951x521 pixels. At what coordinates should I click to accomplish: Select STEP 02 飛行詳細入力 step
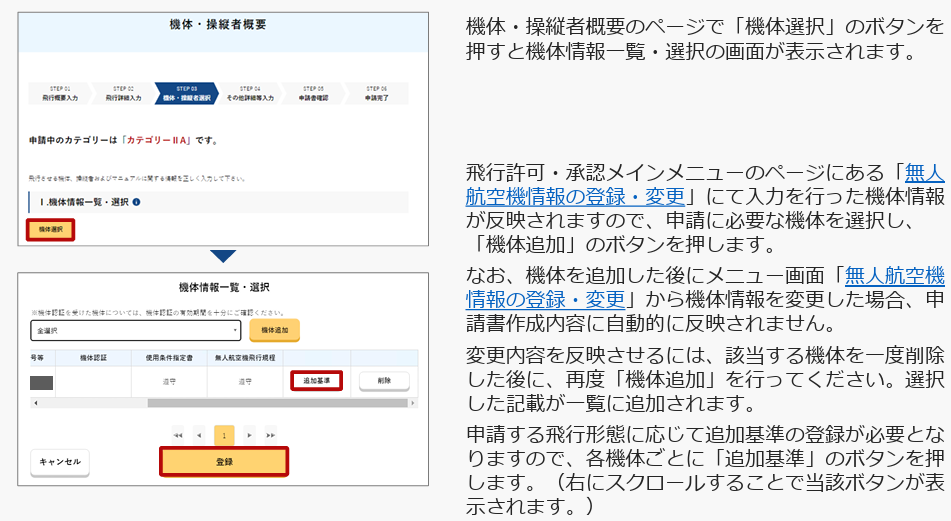pos(123,93)
